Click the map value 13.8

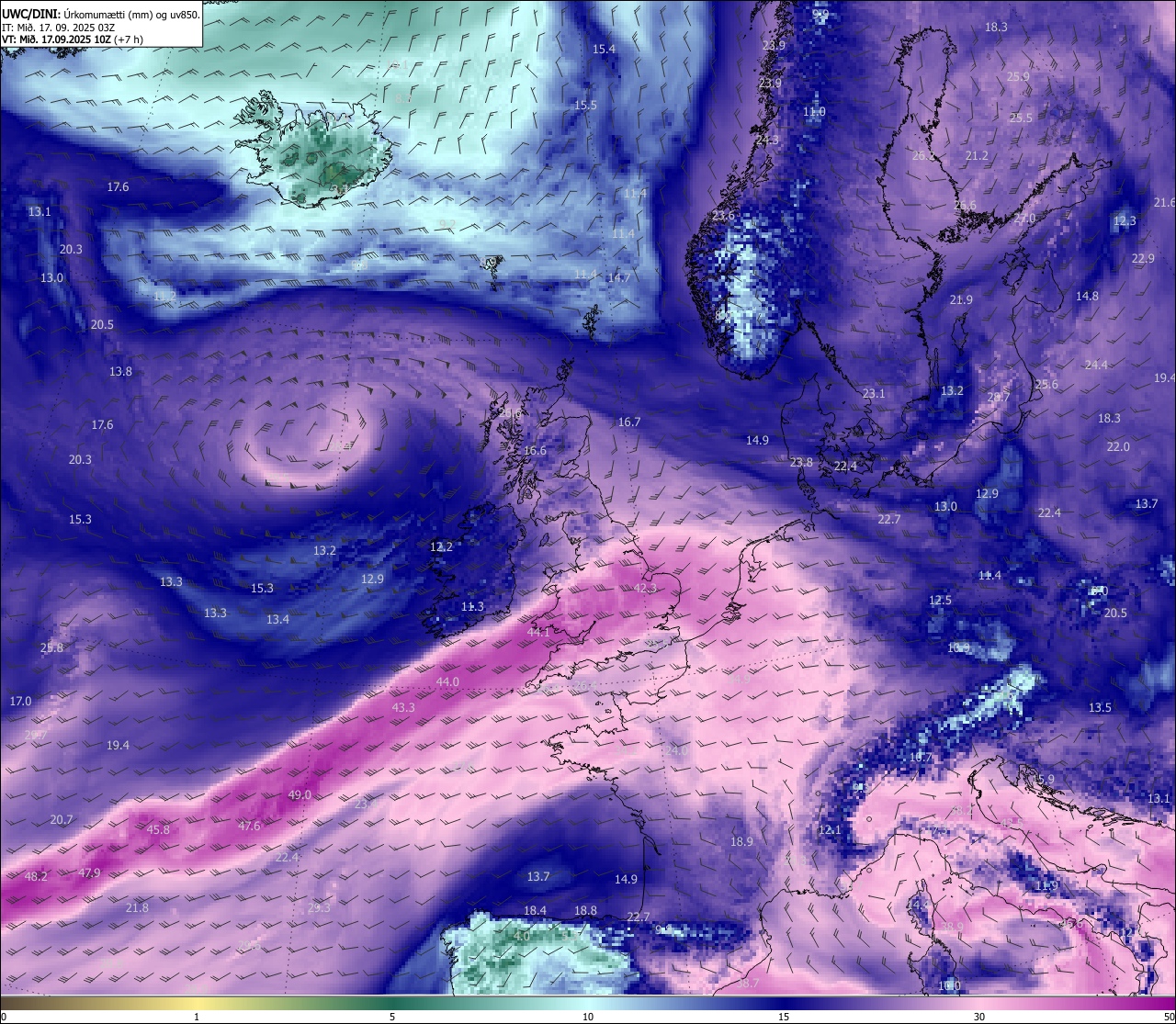pyautogui.click(x=120, y=371)
